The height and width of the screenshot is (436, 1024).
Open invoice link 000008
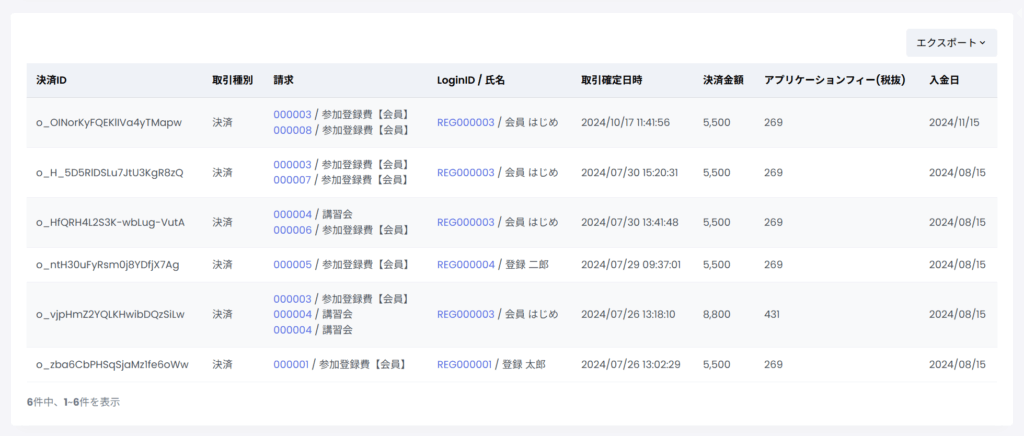pos(292,130)
